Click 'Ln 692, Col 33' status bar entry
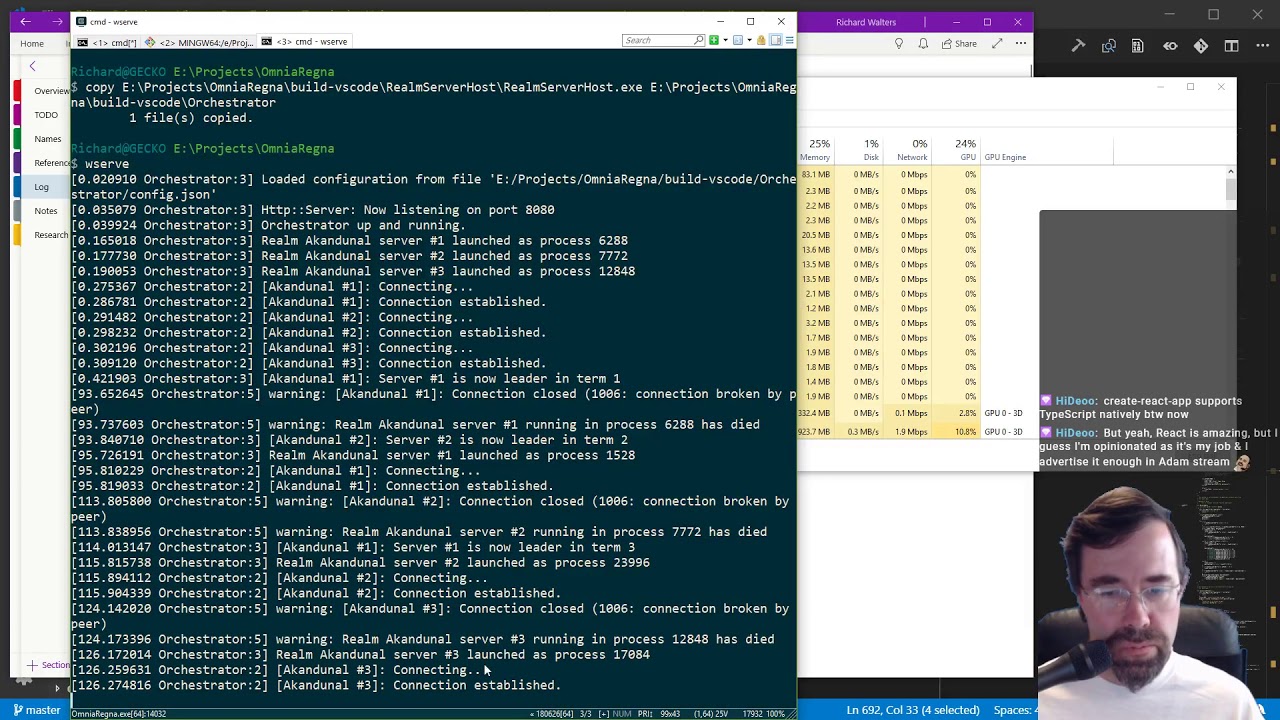 click(913, 710)
